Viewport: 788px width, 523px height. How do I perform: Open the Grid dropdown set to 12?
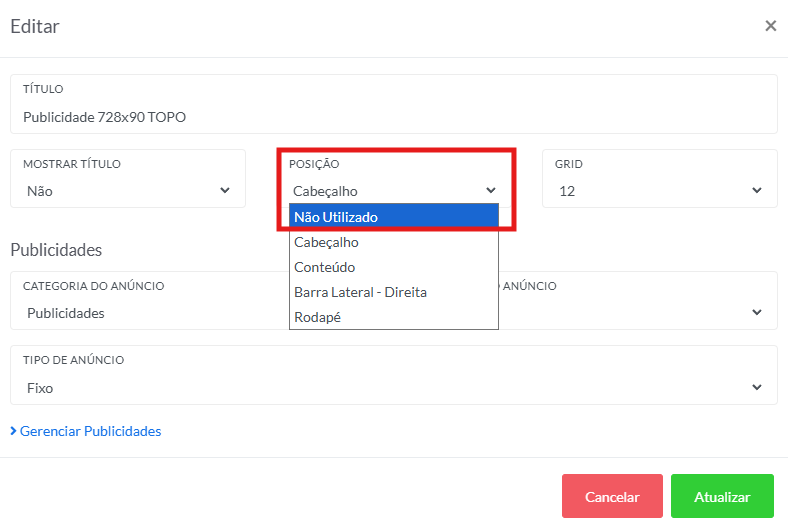pos(660,191)
